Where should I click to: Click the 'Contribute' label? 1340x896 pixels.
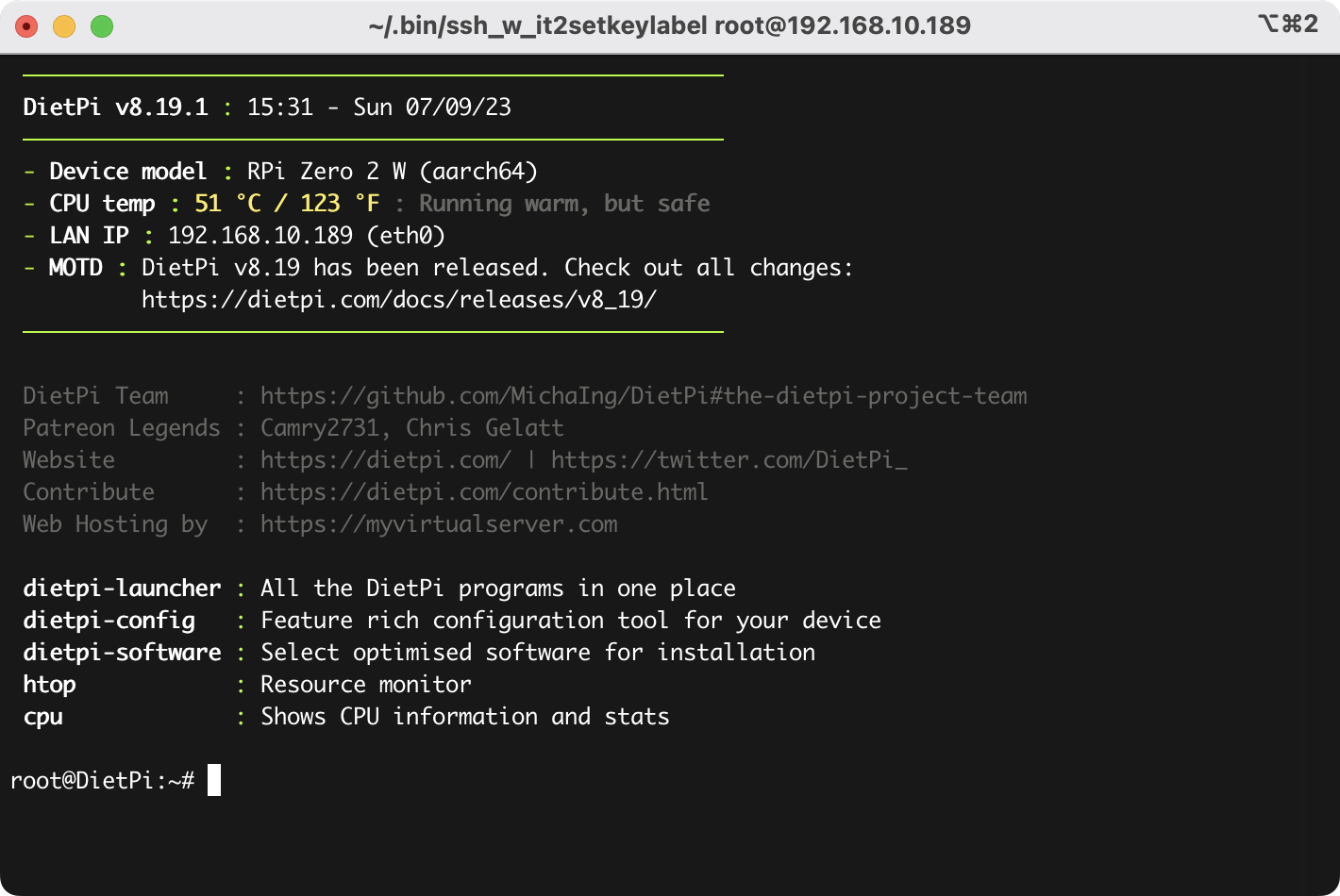[89, 492]
